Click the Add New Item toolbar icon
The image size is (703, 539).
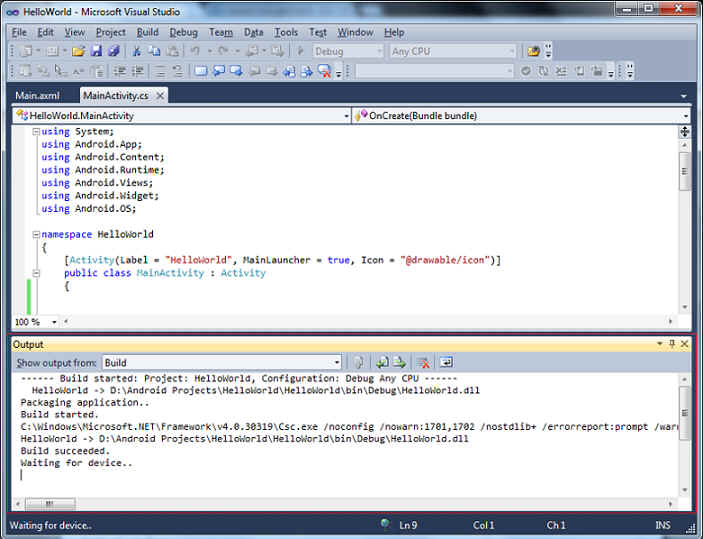(x=53, y=51)
